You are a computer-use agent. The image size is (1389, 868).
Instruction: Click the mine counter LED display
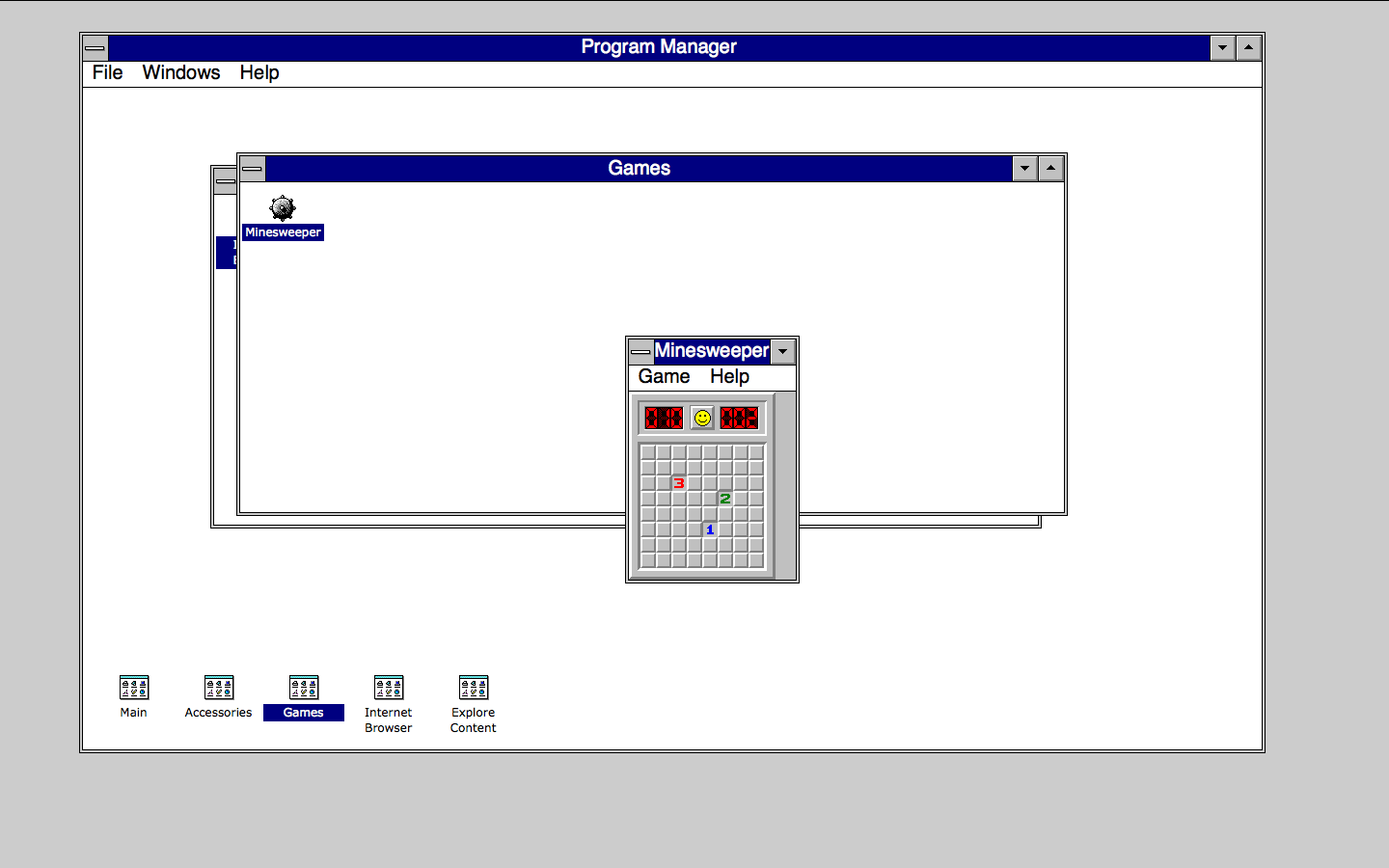664,418
